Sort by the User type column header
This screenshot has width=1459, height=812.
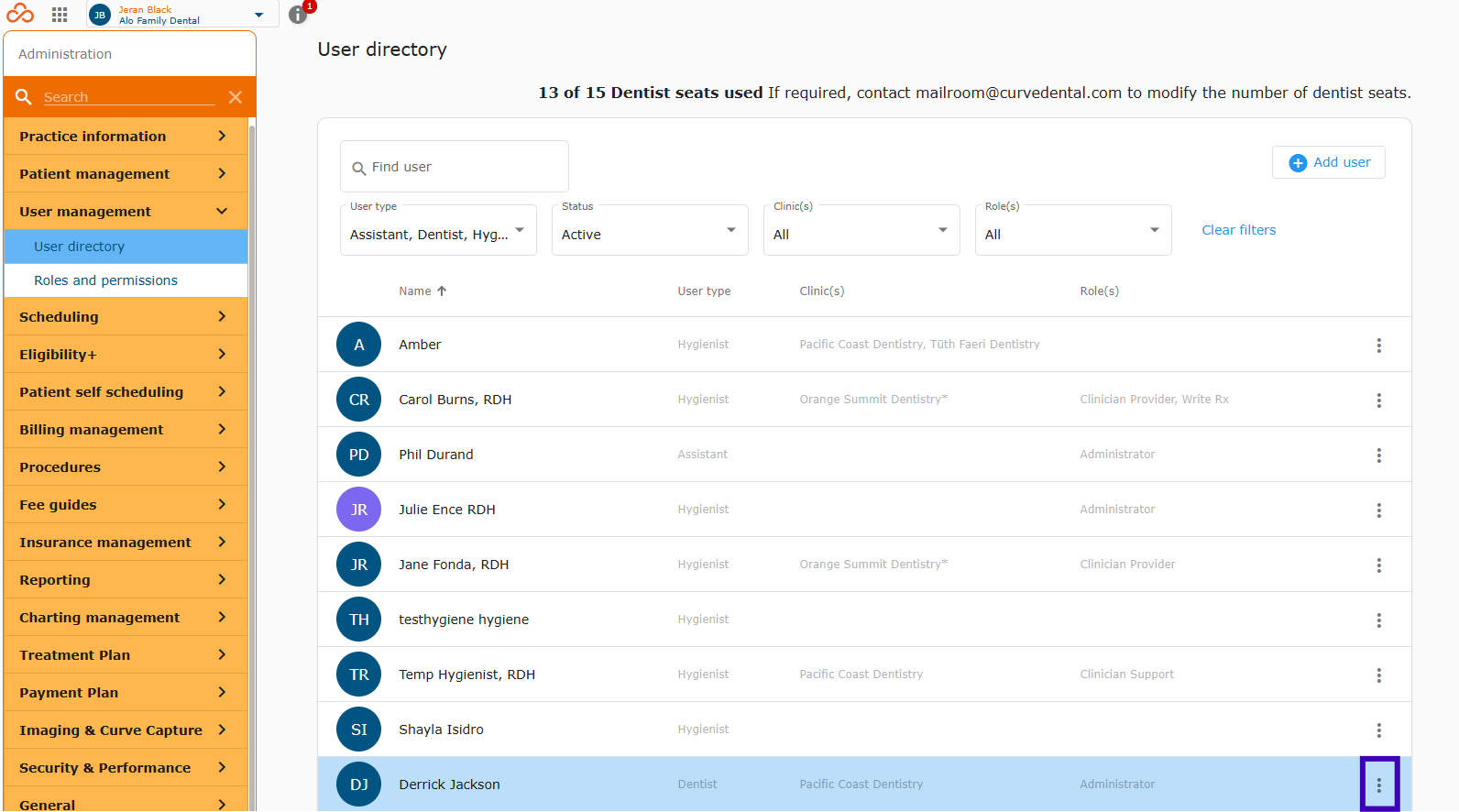pyautogui.click(x=704, y=291)
